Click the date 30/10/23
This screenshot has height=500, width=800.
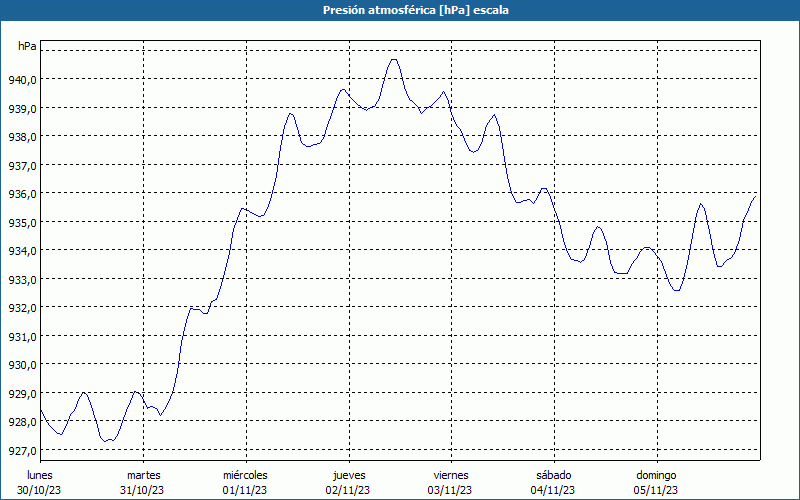[39, 490]
